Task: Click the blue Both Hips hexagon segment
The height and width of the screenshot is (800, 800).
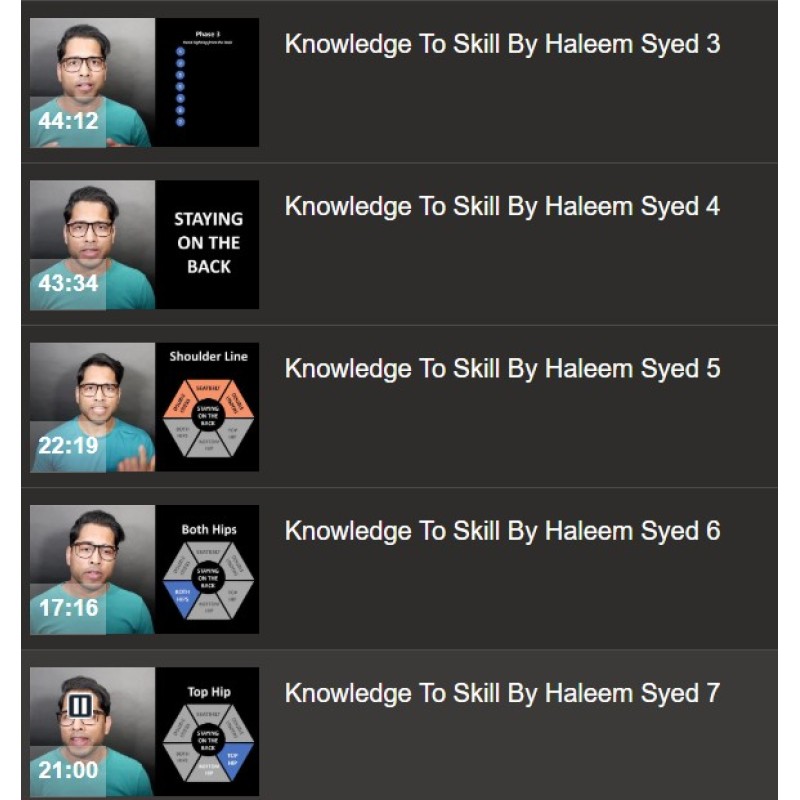Action: pyautogui.click(x=182, y=597)
